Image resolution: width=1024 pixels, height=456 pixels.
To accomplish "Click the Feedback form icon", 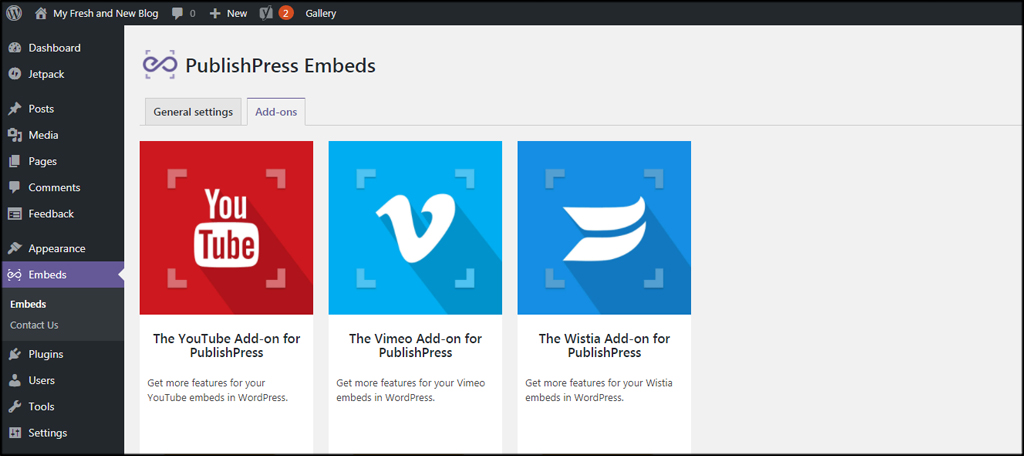I will 15,214.
